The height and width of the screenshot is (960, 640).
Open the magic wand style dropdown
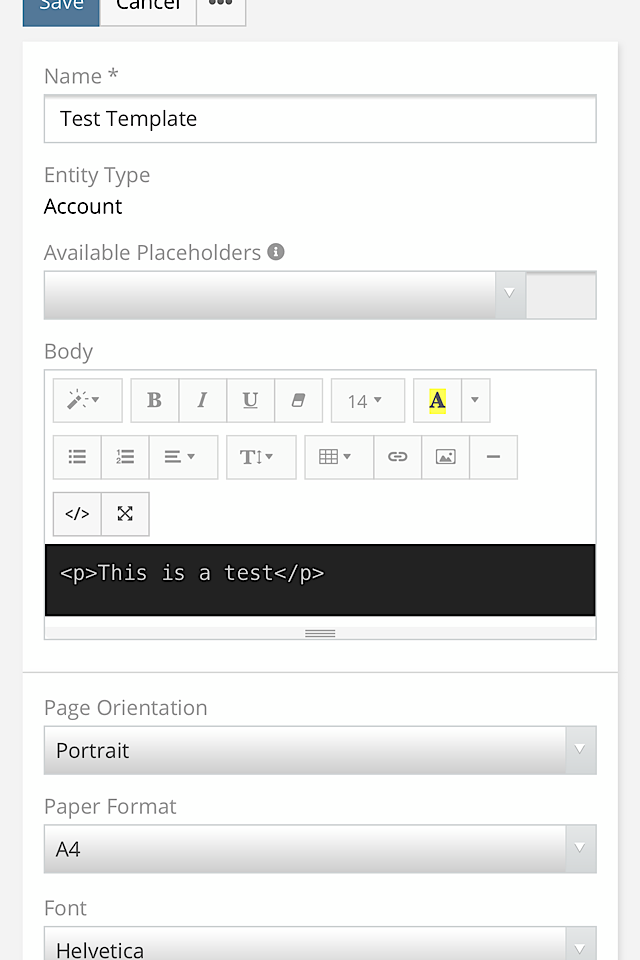coord(88,401)
